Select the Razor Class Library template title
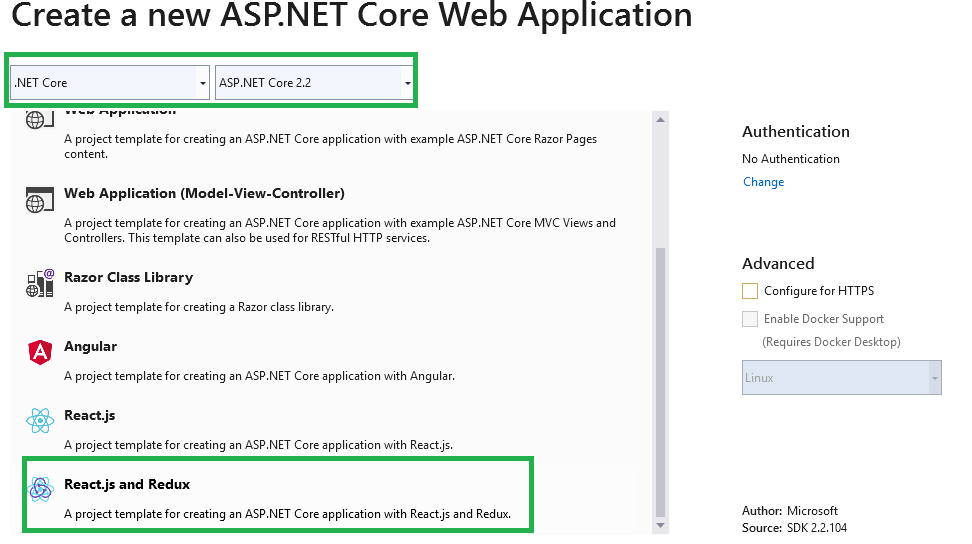The width and height of the screenshot is (972, 544). pyautogui.click(x=128, y=277)
